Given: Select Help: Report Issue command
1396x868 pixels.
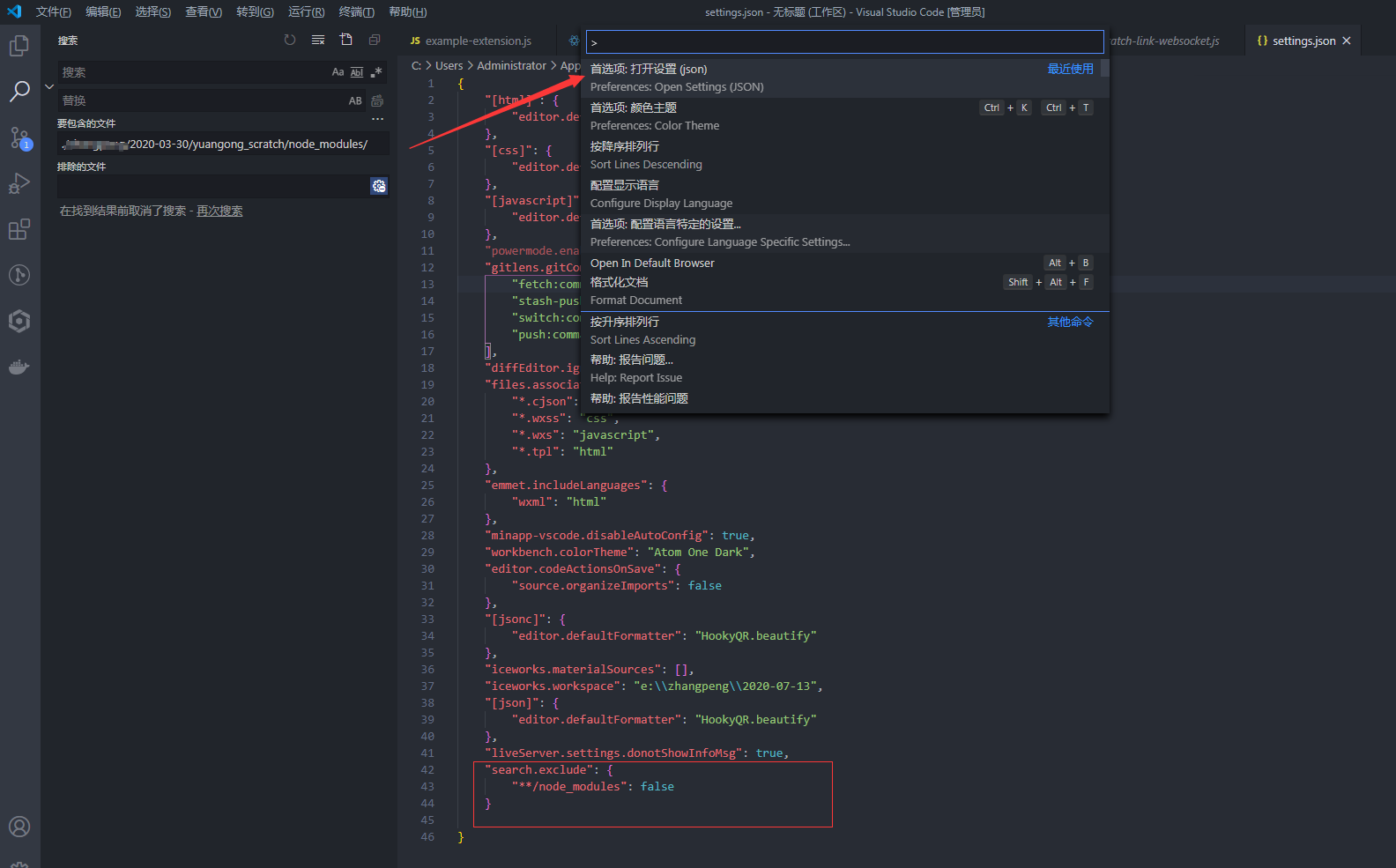Looking at the screenshot, I should [845, 368].
